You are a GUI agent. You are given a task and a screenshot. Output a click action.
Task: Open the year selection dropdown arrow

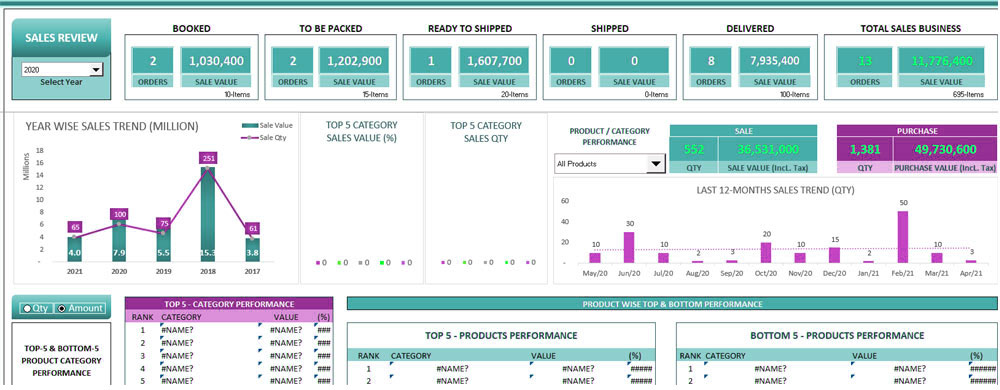(x=96, y=70)
